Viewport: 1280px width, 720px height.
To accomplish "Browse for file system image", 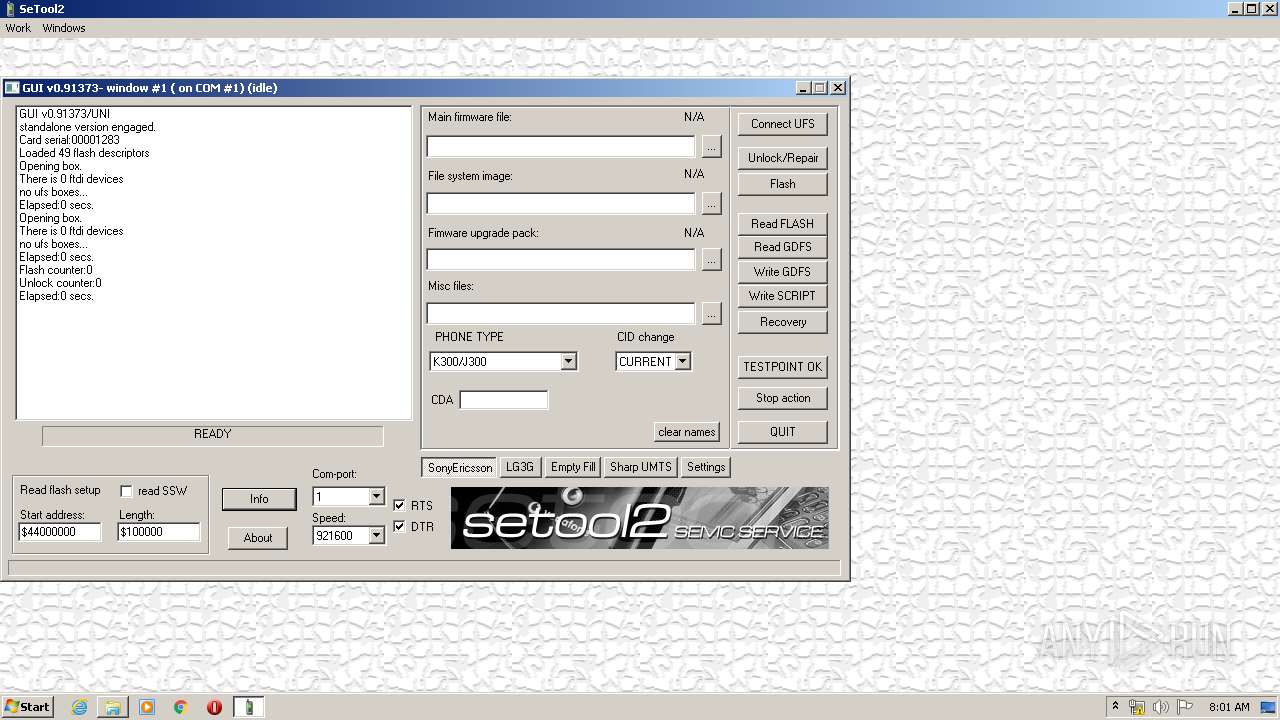I will (x=711, y=203).
